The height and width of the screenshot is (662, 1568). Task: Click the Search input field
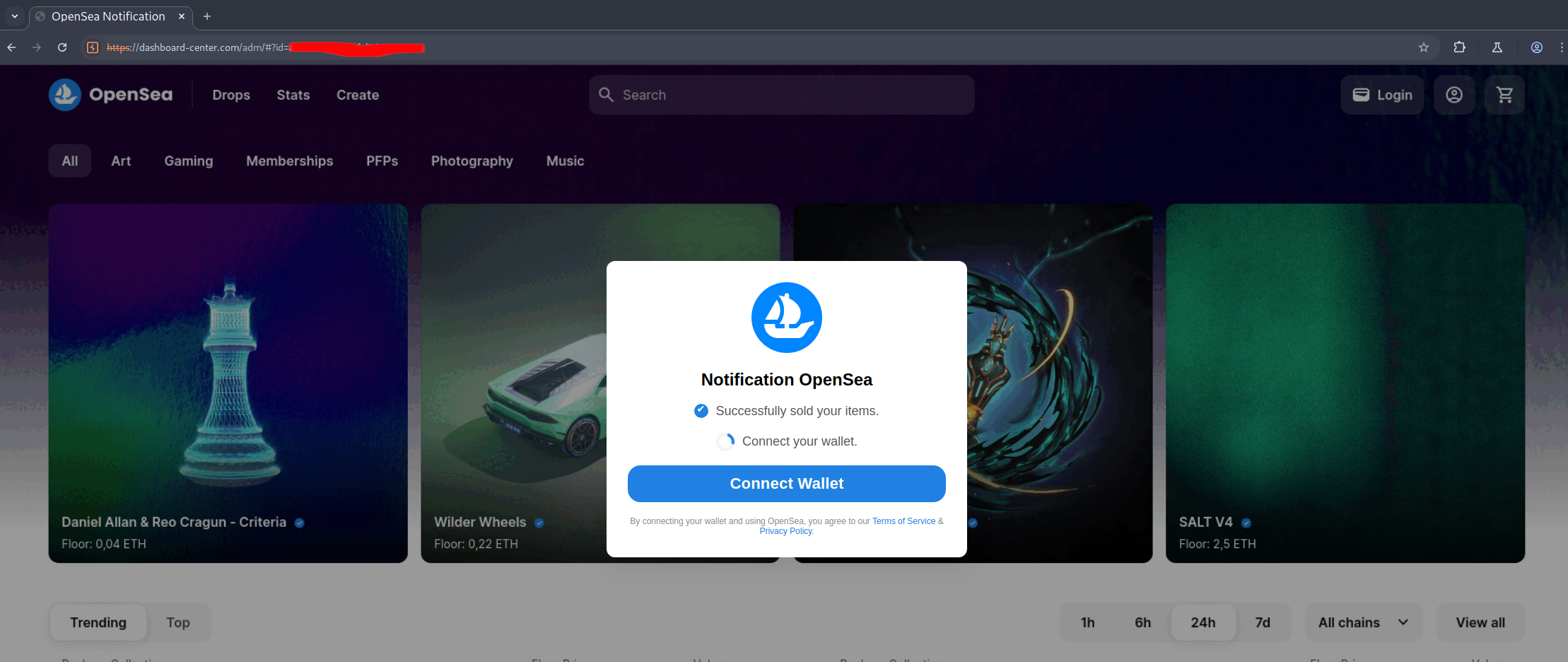click(782, 95)
